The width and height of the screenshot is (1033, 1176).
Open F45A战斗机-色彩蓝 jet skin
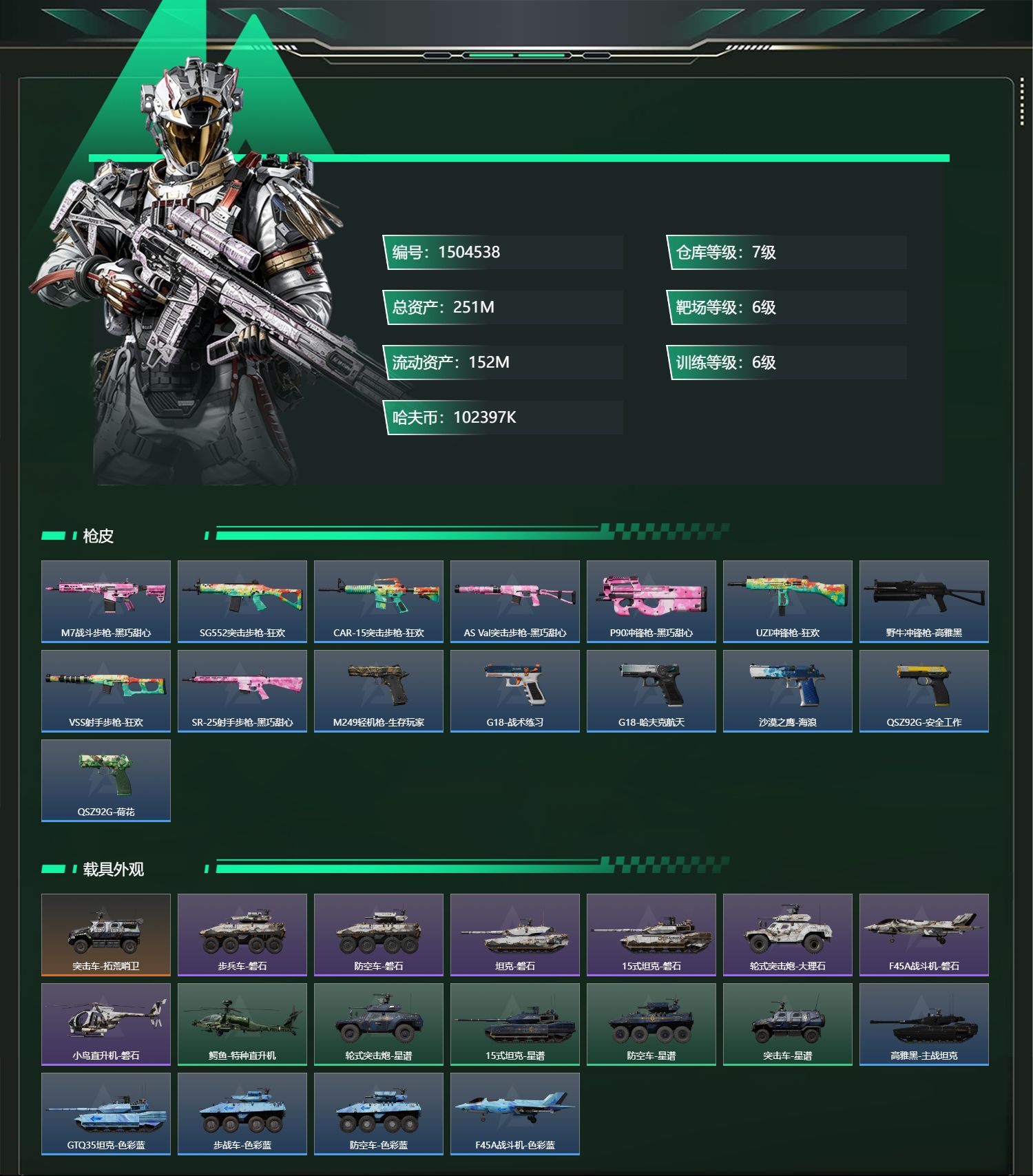515,1114
